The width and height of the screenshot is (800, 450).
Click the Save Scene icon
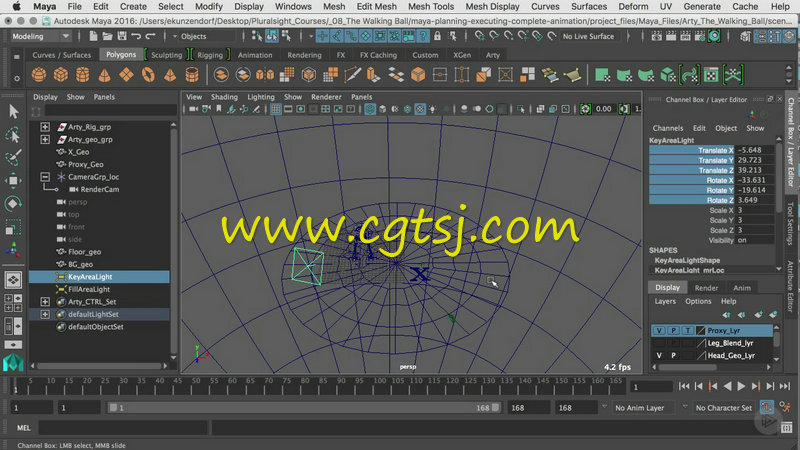tap(121, 36)
